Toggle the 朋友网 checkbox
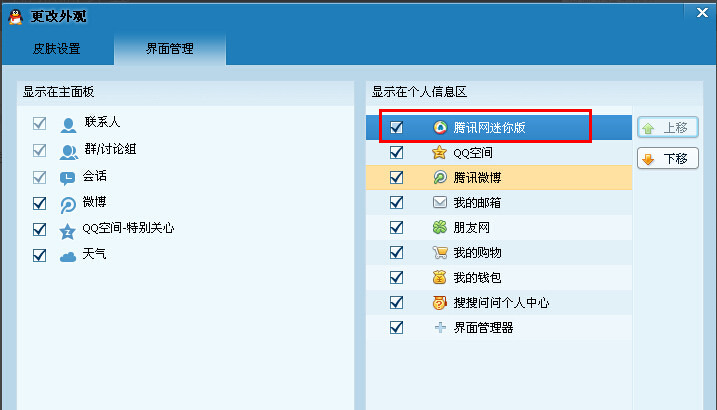 point(397,228)
